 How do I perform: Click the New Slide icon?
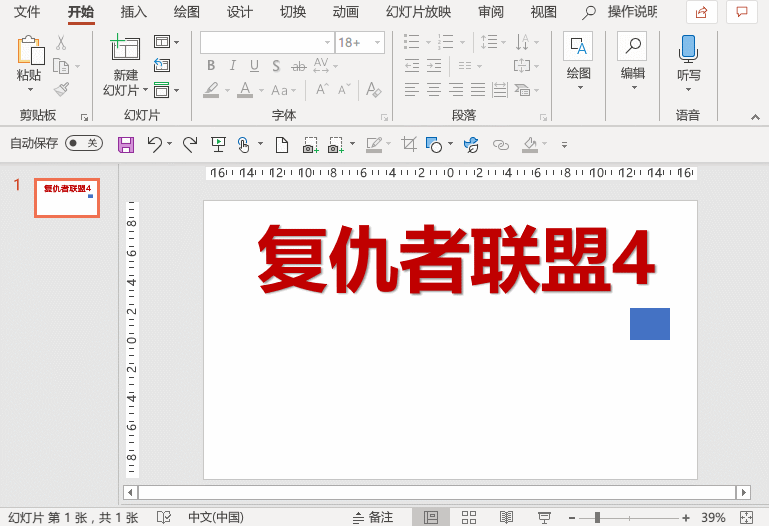click(125, 48)
